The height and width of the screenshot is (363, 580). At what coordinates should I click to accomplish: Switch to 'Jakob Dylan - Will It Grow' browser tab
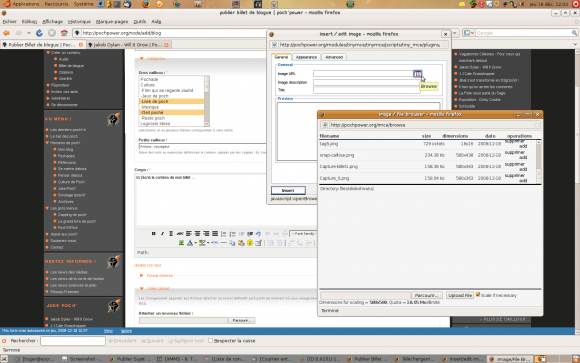(128, 45)
